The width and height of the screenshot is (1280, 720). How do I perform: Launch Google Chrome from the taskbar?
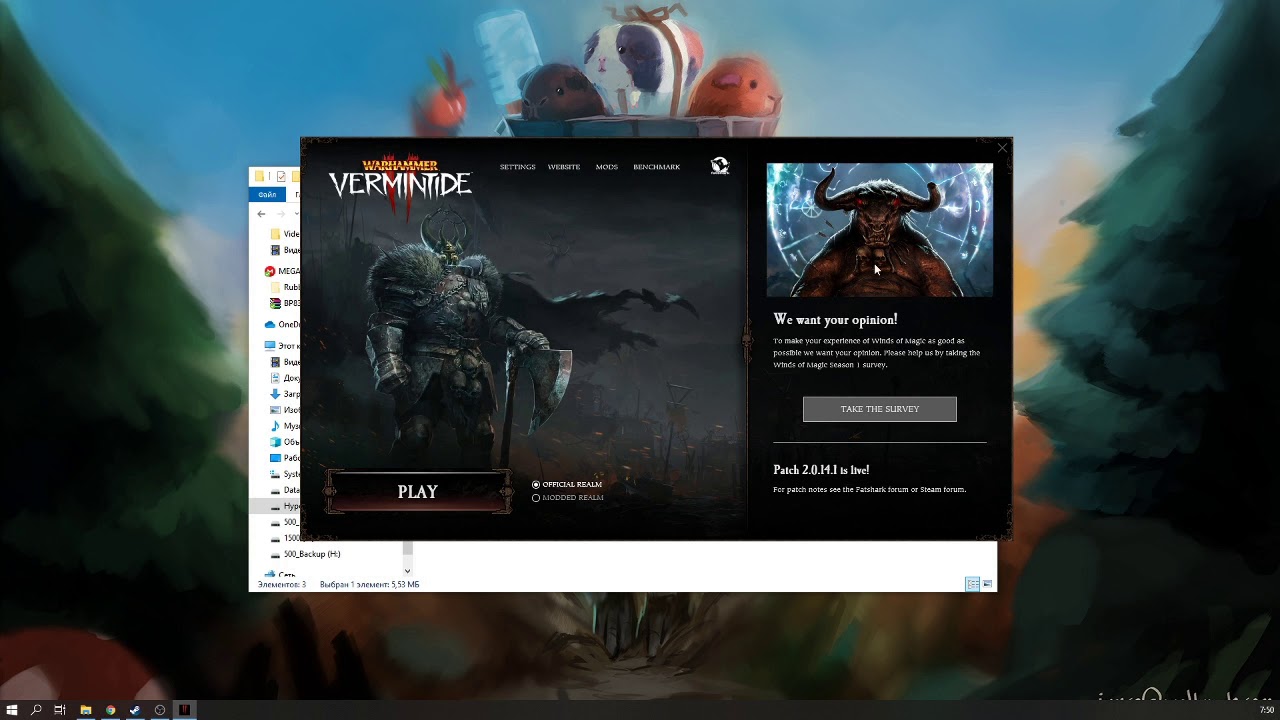110,710
